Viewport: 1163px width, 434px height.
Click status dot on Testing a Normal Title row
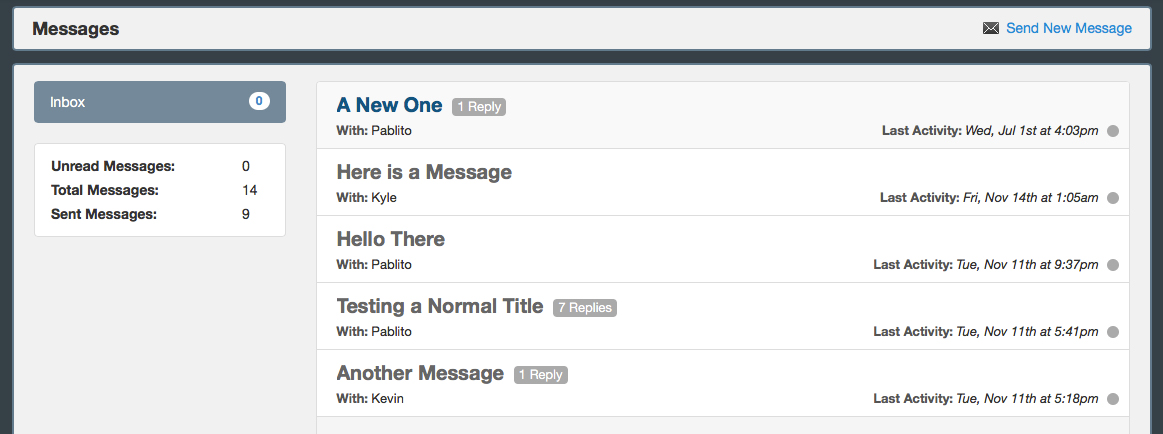point(1113,332)
